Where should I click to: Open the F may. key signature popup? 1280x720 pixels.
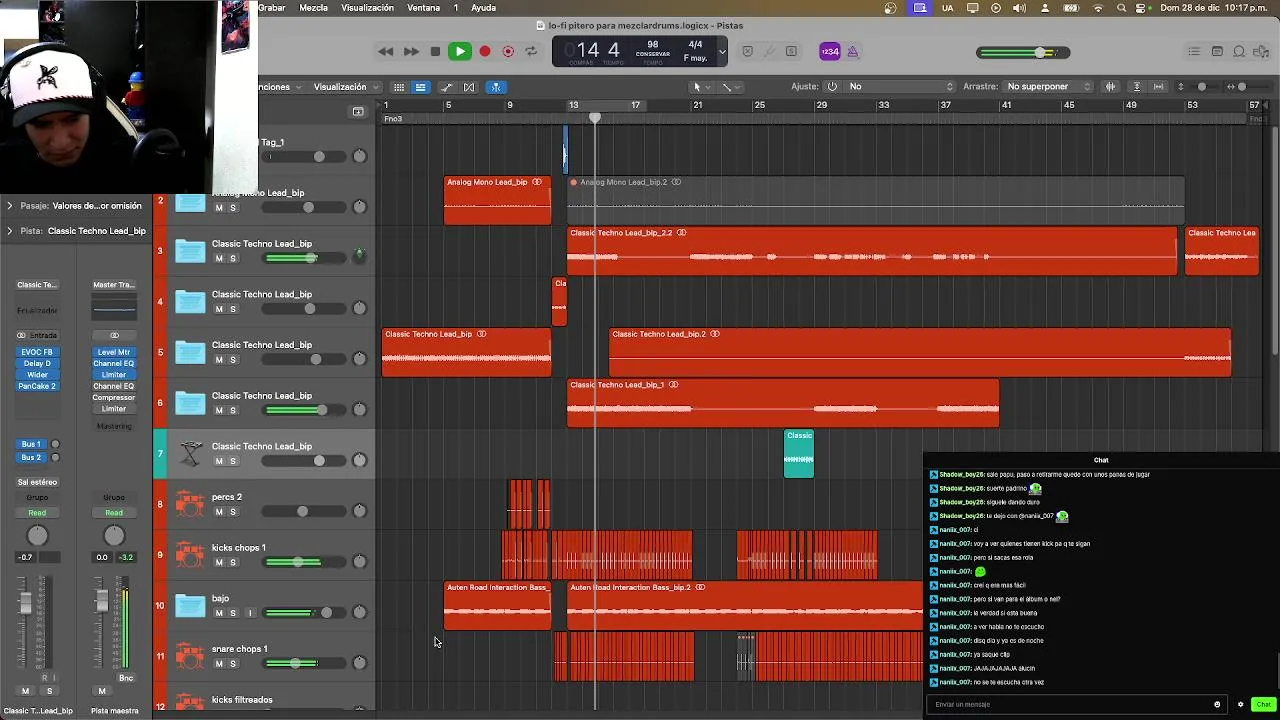coord(695,58)
